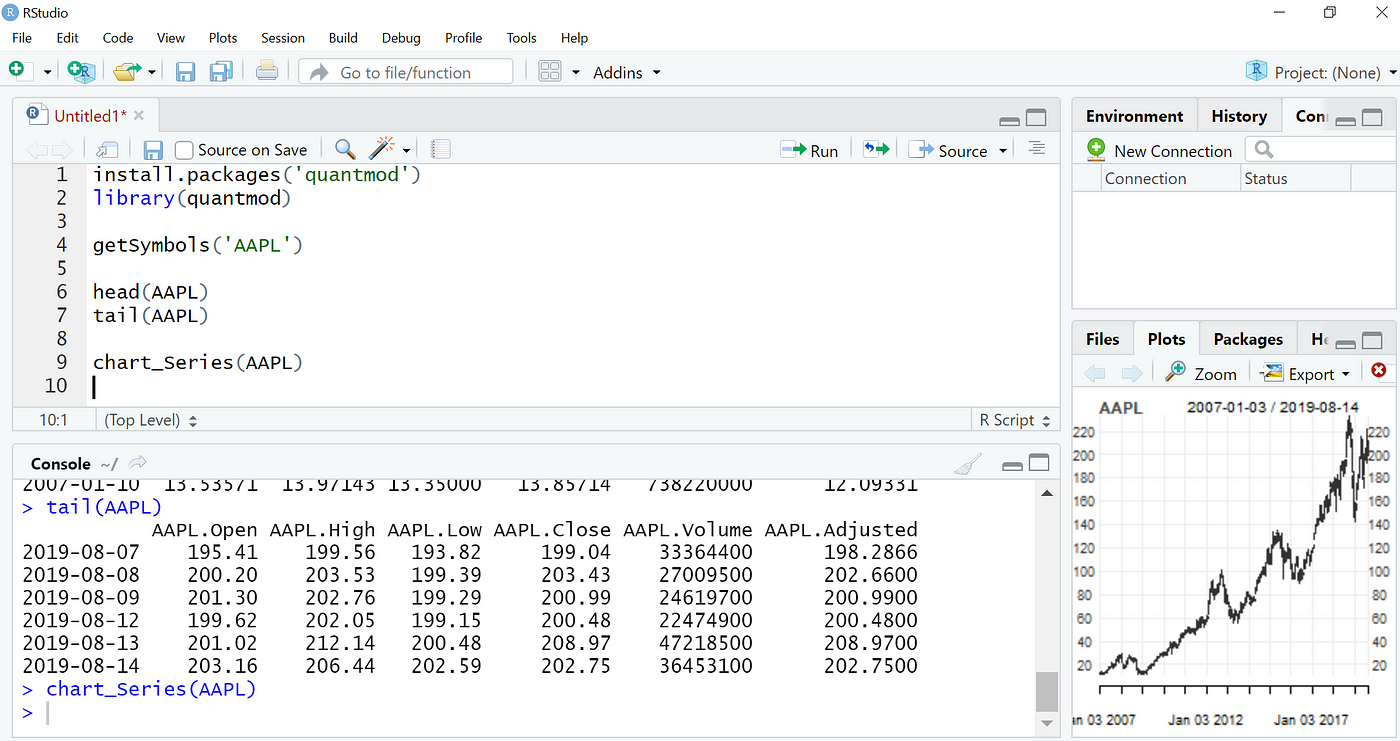Open the Project (None) dropdown
The width and height of the screenshot is (1400, 741).
click(x=1320, y=72)
